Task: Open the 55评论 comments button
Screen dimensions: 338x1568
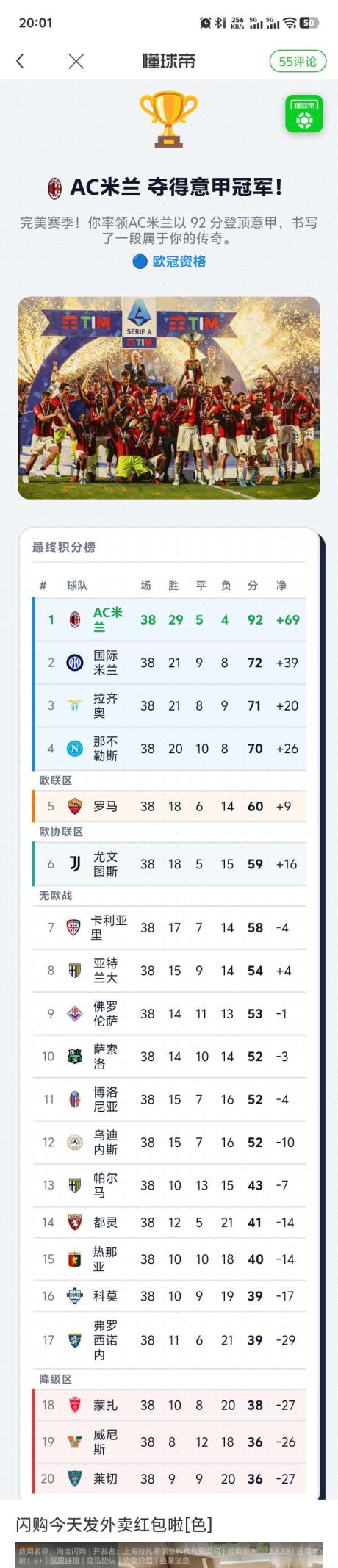Action: tap(298, 62)
